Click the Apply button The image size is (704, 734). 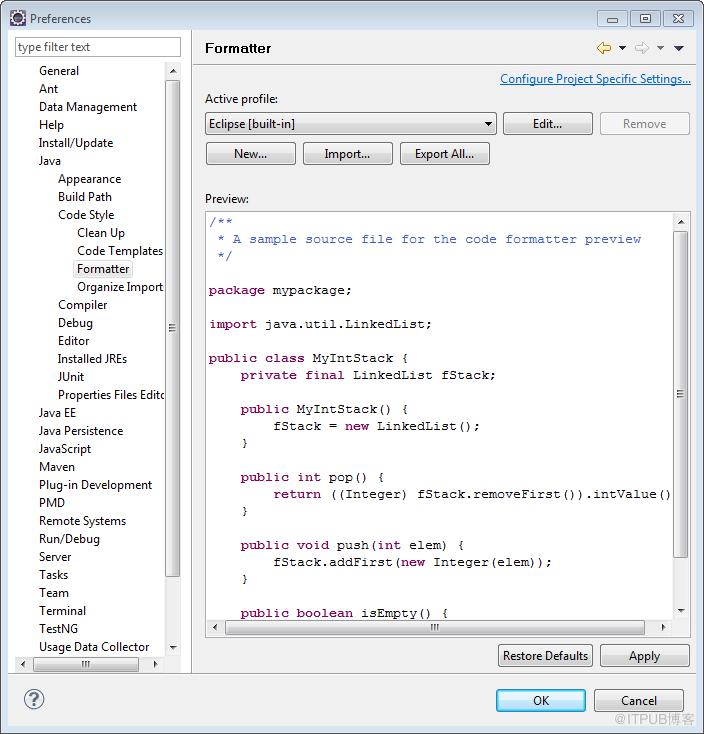pos(645,656)
